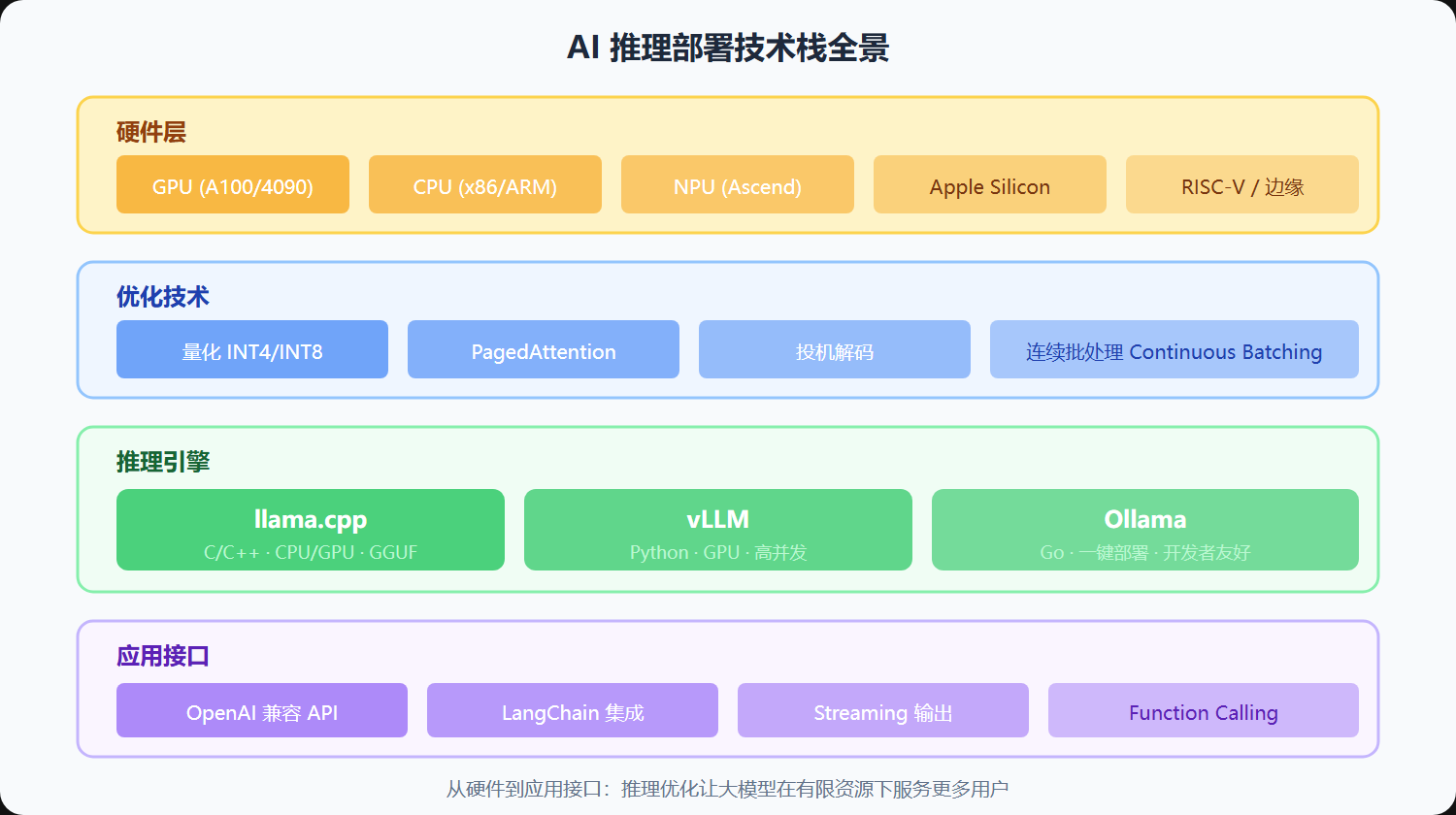1456x815 pixels.
Task: Click the NPU (Ascend) box
Action: pos(738,184)
